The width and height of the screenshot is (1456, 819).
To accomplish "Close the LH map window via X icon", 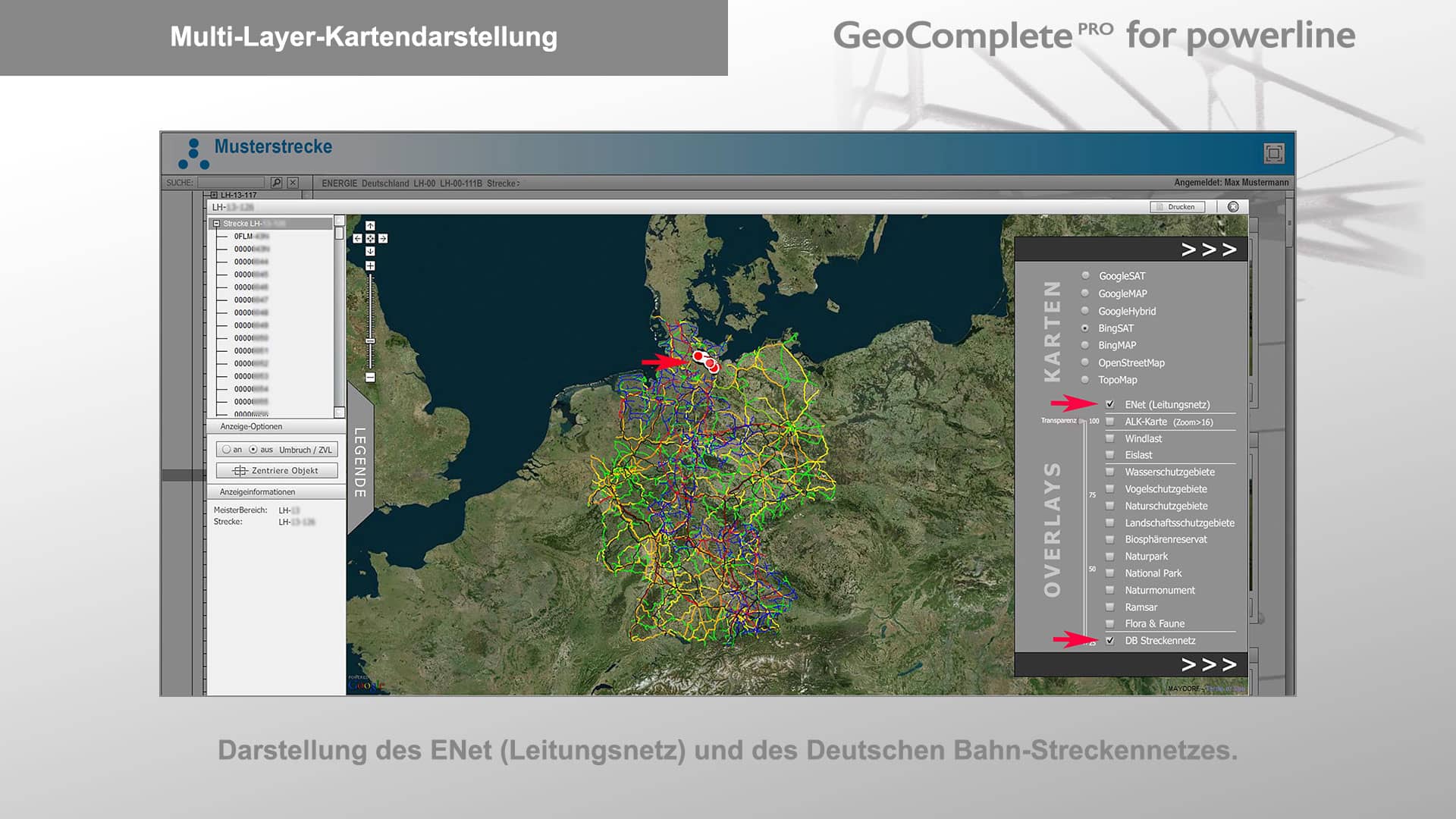I will coord(1234,206).
